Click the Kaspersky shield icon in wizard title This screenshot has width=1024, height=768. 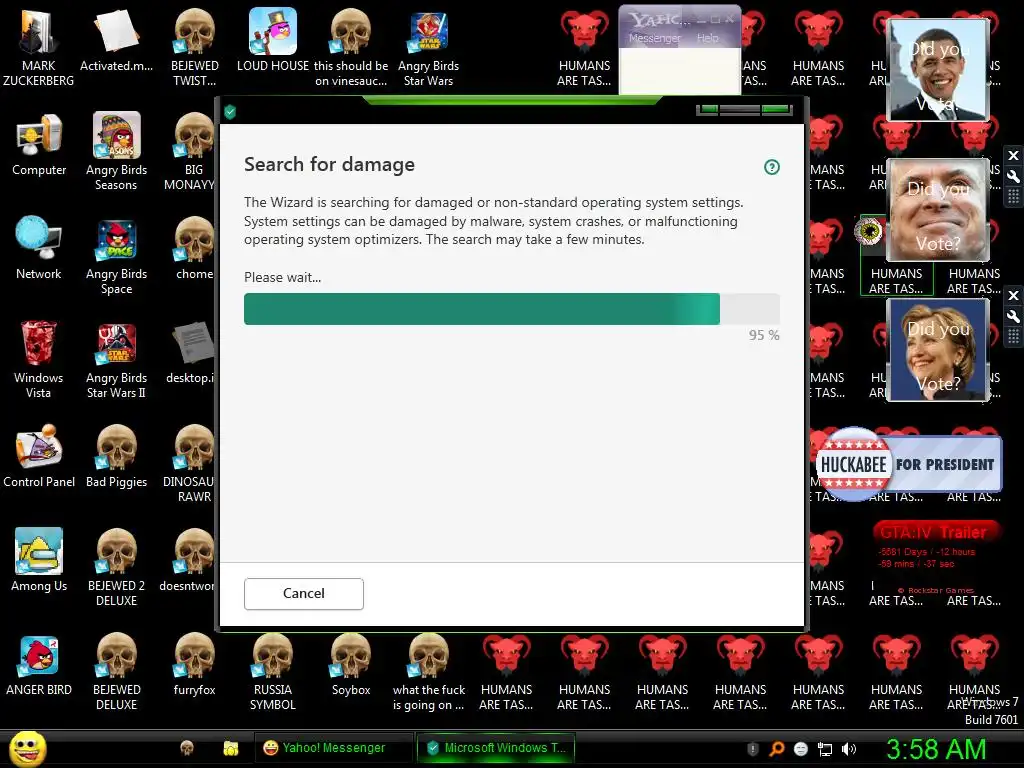coord(230,112)
